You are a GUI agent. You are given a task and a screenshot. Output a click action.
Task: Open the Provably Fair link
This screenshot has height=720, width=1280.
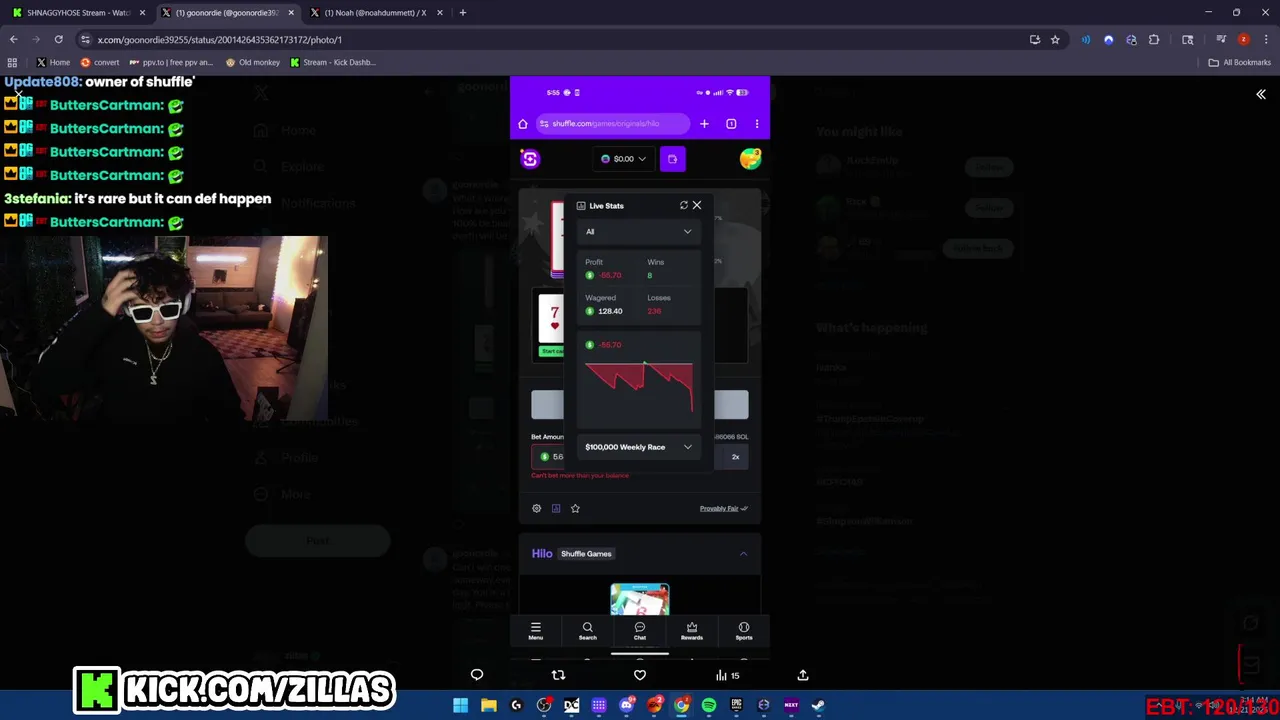pos(723,508)
